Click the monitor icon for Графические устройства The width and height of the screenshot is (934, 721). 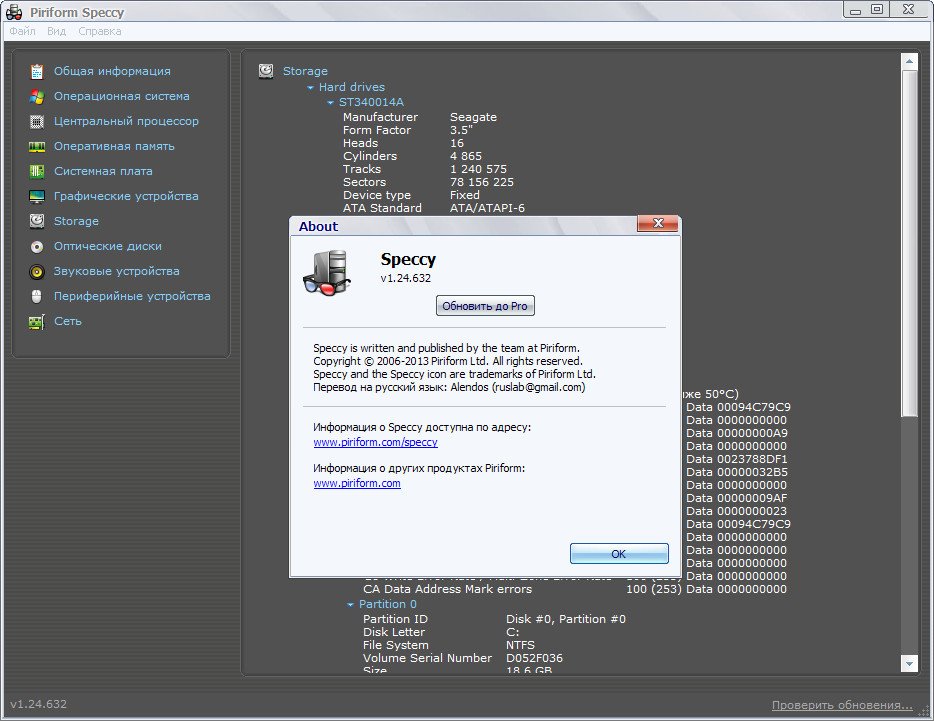pyautogui.click(x=37, y=197)
